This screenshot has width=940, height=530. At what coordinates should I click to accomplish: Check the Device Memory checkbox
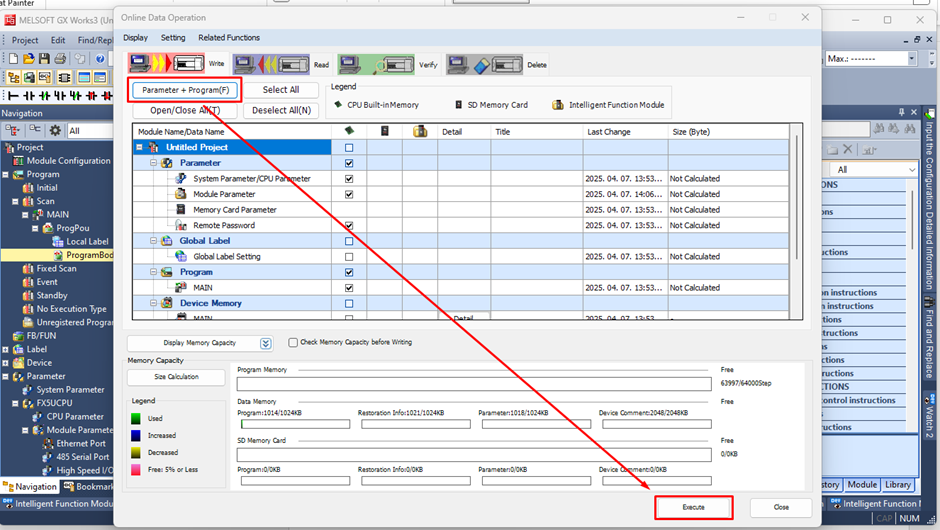tap(349, 303)
